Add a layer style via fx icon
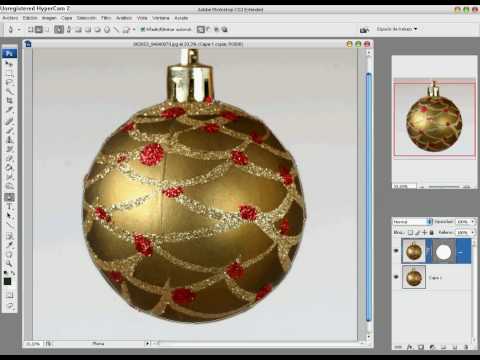Image resolution: width=480 pixels, height=360 pixels. tap(410, 347)
